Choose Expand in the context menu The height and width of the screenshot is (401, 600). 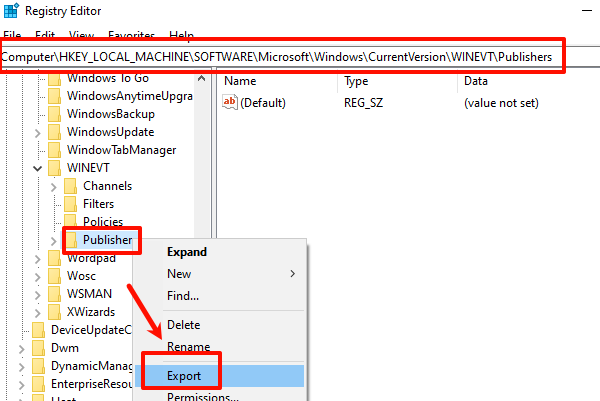tap(220, 252)
